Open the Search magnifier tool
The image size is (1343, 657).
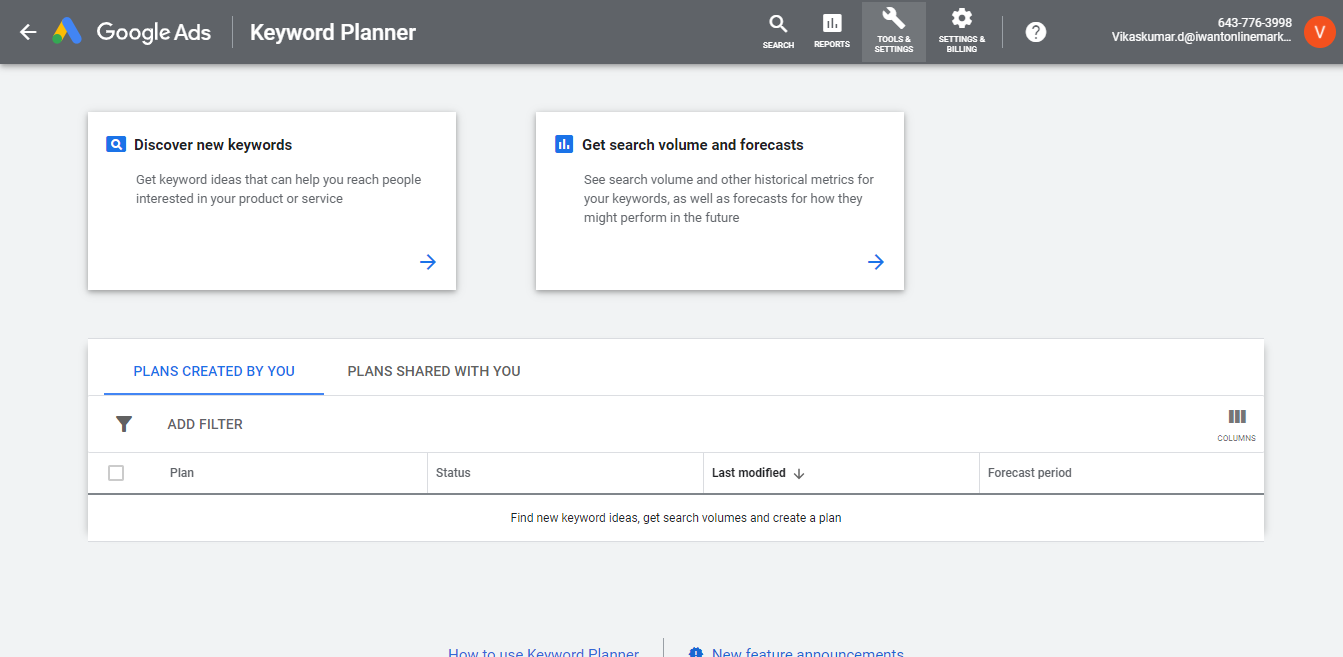(x=778, y=31)
